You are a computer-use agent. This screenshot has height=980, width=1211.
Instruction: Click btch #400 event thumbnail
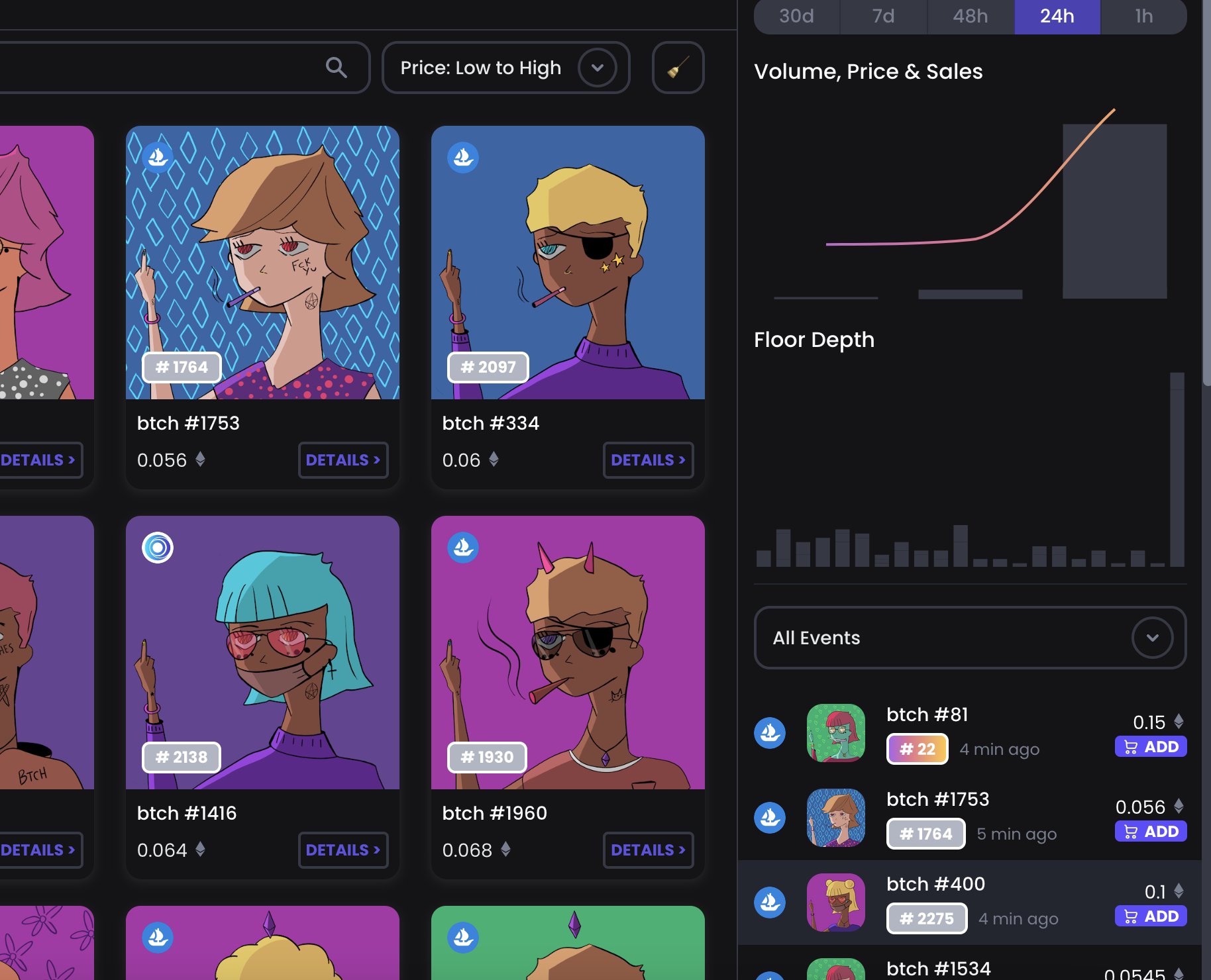836,903
